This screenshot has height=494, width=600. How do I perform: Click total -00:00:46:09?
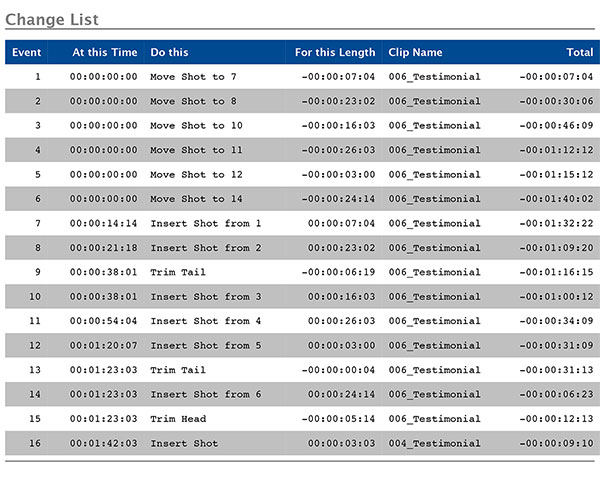pos(556,126)
